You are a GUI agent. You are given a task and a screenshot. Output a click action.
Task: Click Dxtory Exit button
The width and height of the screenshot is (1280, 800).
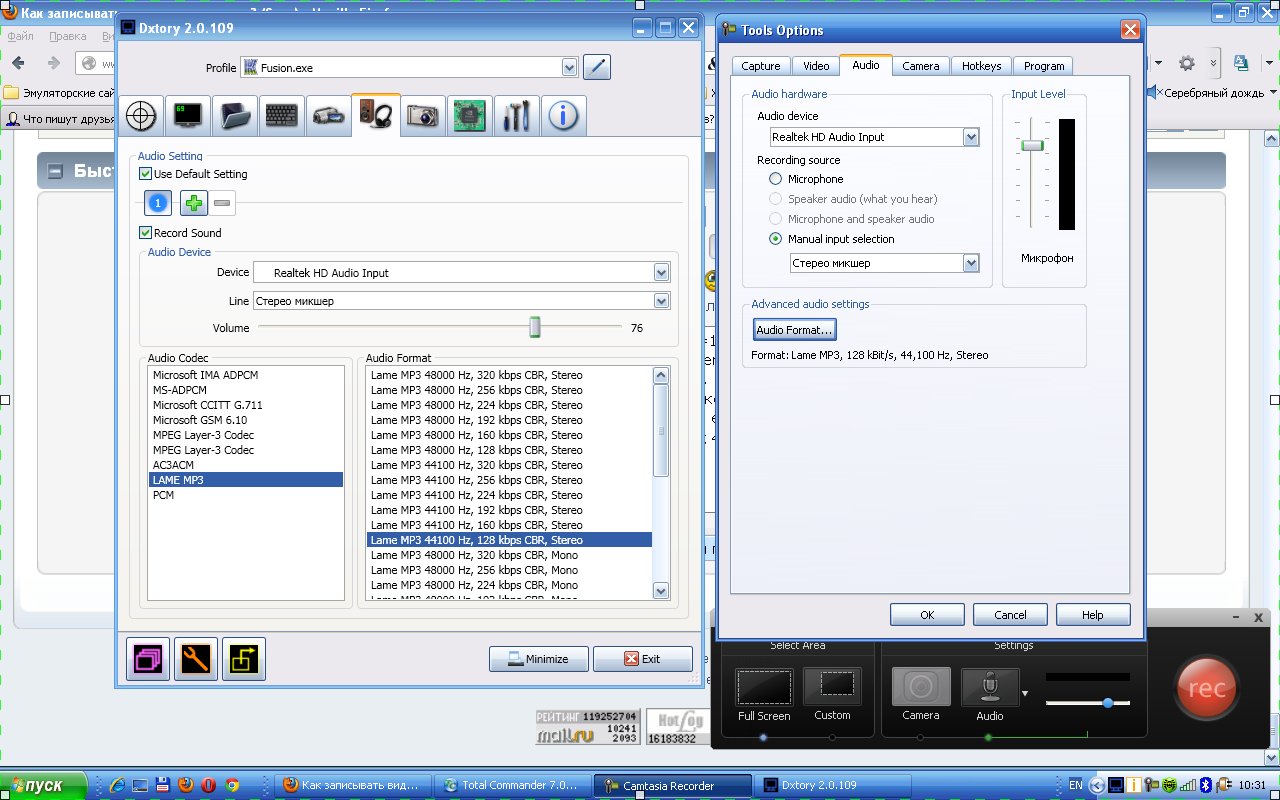[643, 659]
